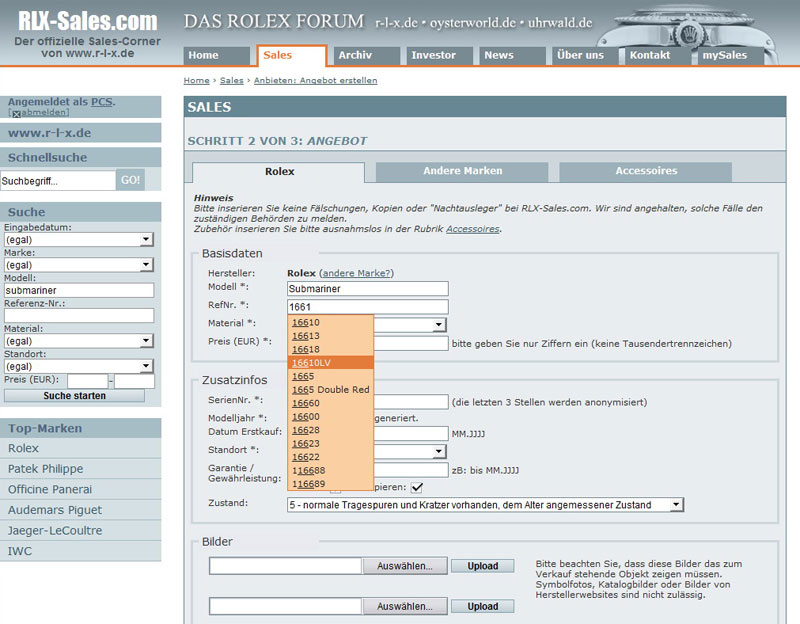800x624 pixels.
Task: Click the Accessoires link in the Hinweis text
Action: coord(473,229)
